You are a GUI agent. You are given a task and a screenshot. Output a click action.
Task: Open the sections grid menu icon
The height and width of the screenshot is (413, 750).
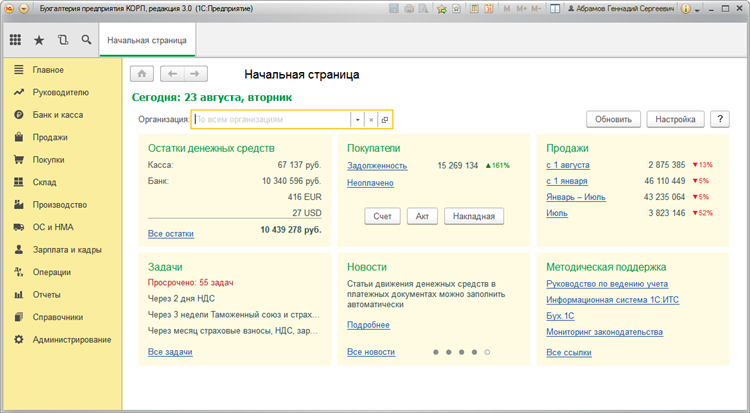(x=15, y=40)
